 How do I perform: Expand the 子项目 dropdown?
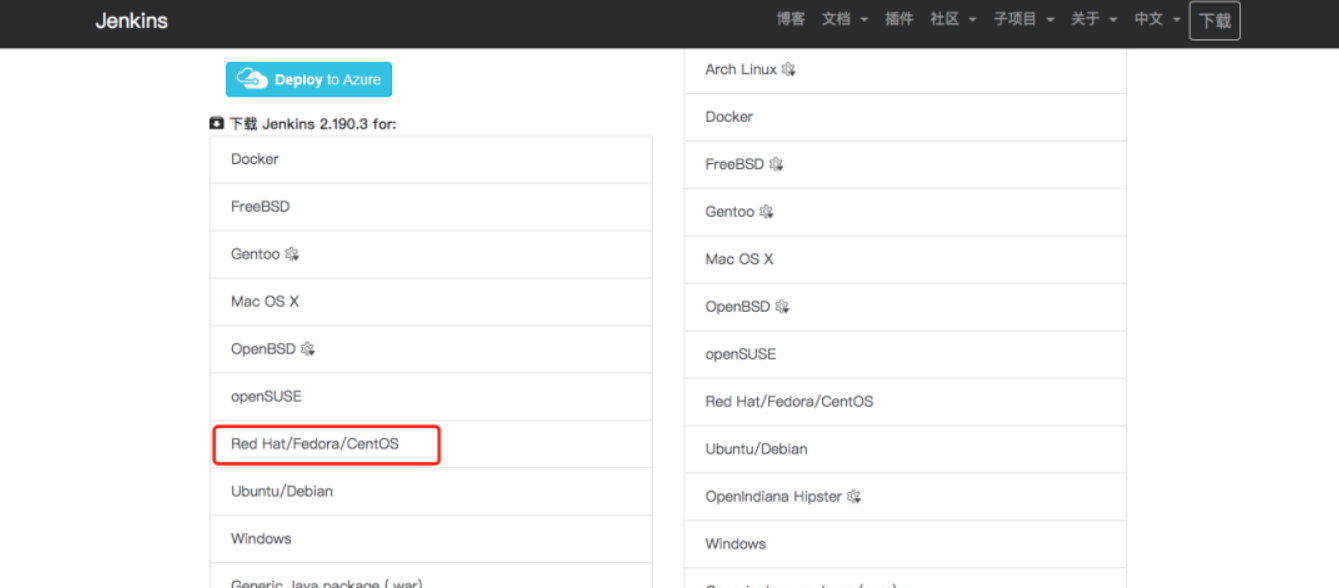pyautogui.click(x=1017, y=18)
